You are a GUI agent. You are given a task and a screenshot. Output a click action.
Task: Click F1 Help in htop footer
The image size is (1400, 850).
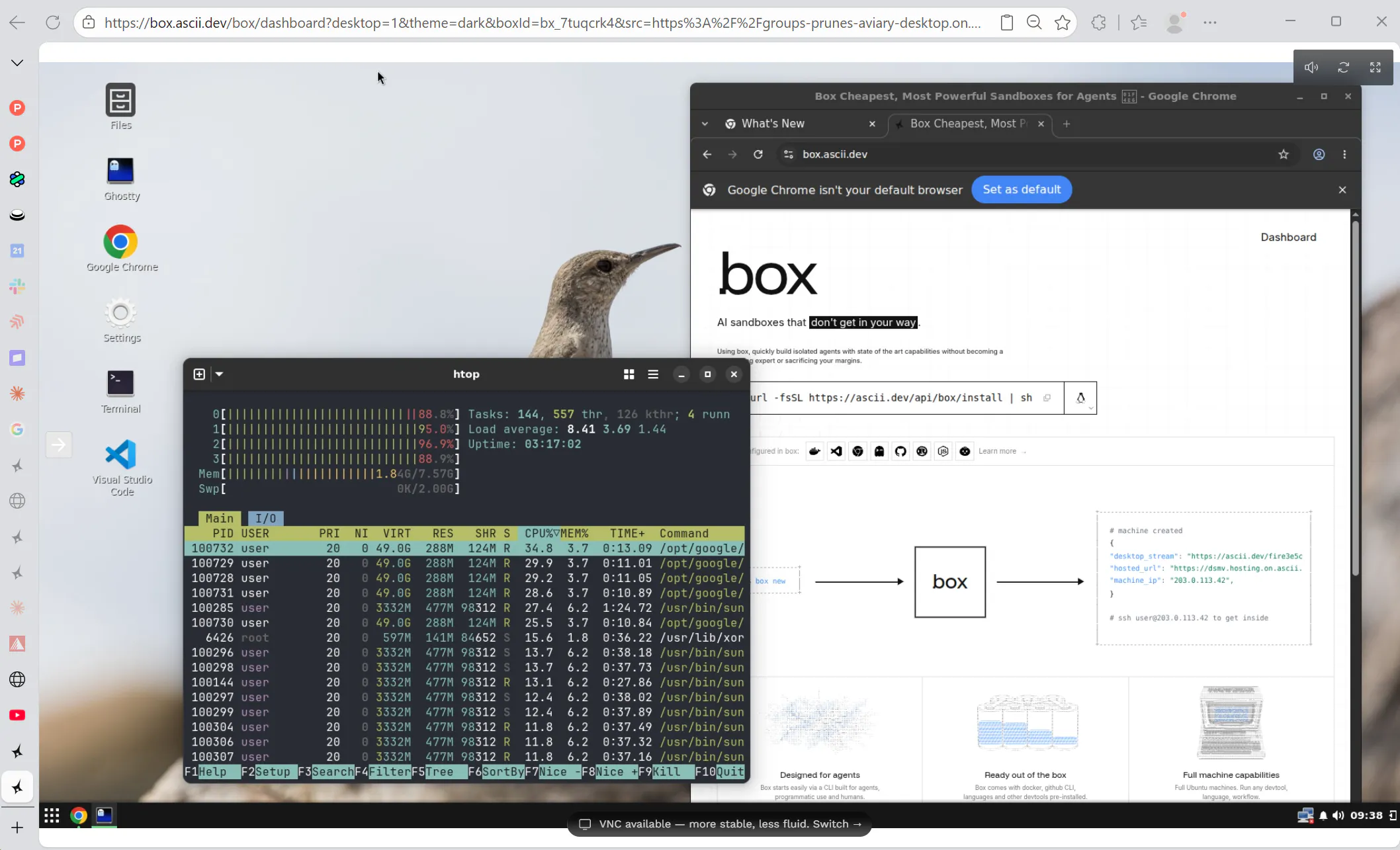212,772
